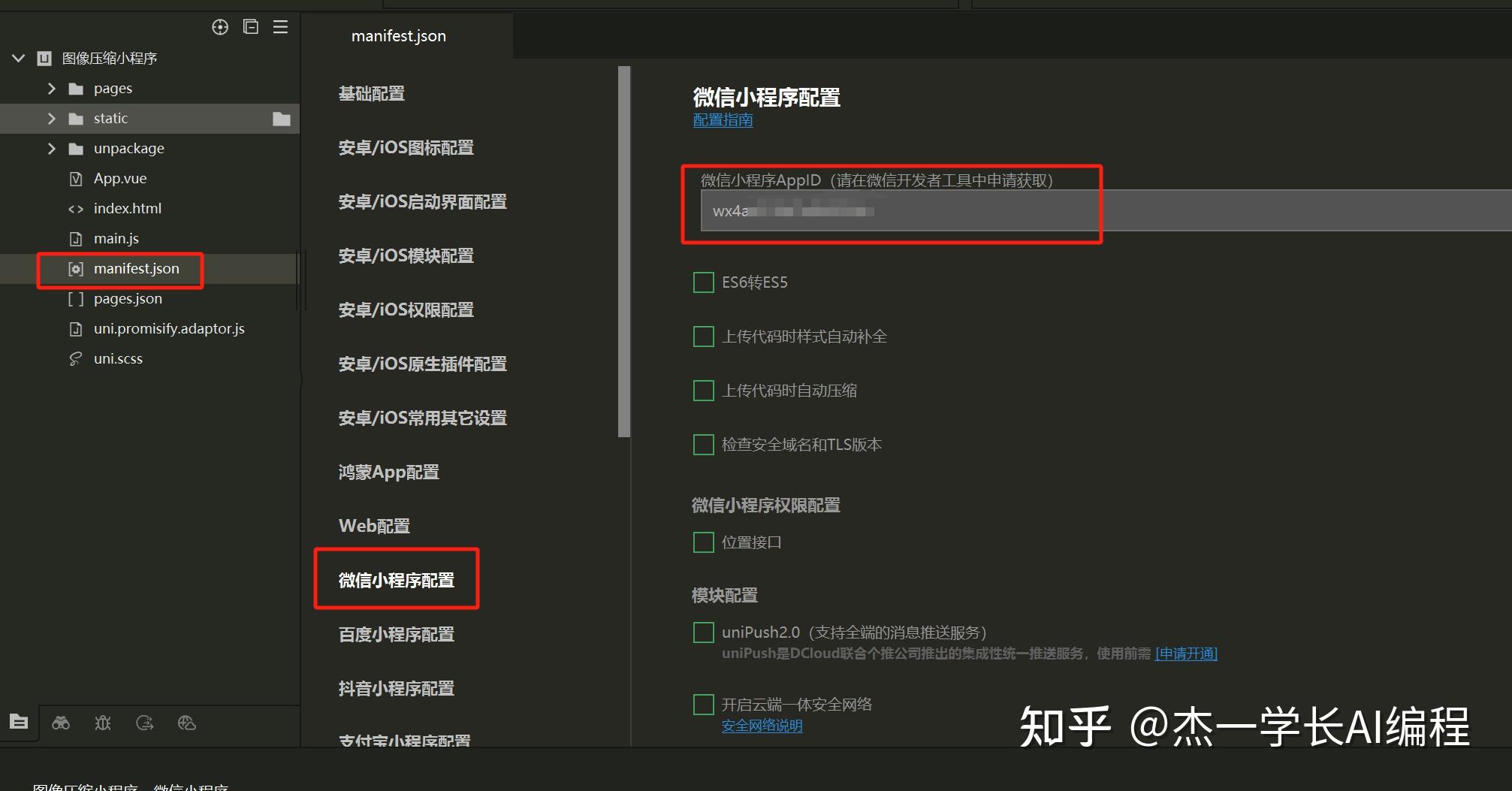
Task: Open the project panel hamburger menu
Action: 280,27
